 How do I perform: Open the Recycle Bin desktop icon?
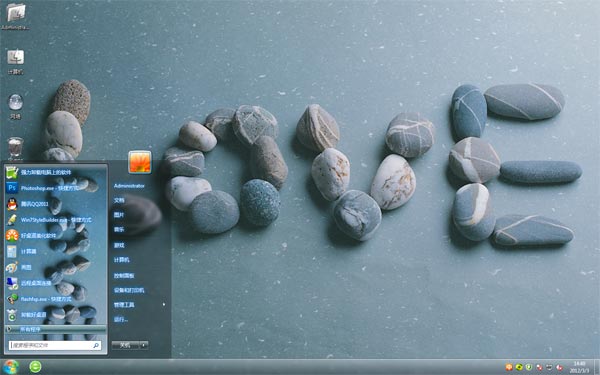click(x=15, y=148)
